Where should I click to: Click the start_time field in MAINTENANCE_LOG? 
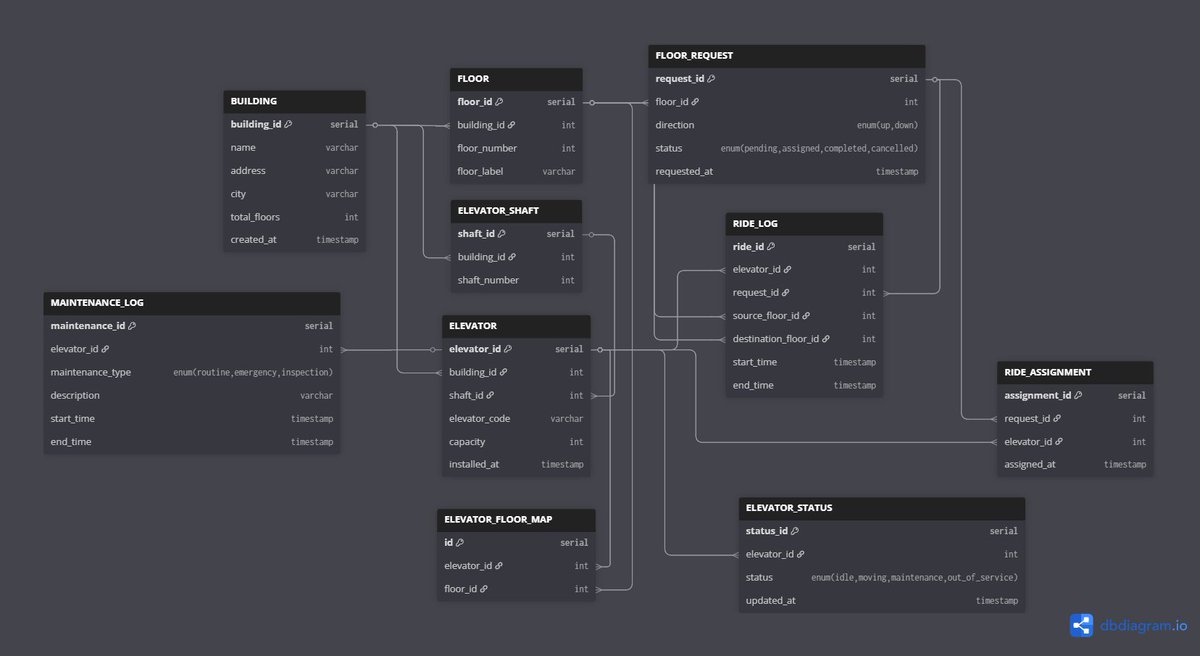click(192, 418)
